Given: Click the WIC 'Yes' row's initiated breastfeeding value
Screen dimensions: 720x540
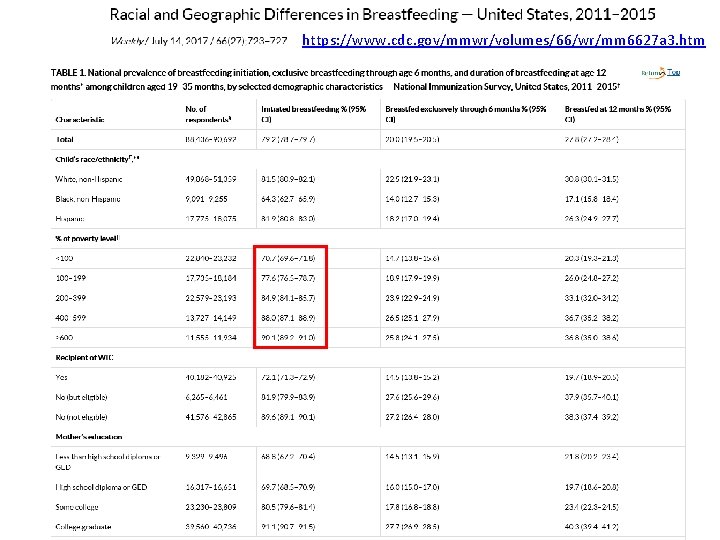Looking at the screenshot, I should point(288,377).
